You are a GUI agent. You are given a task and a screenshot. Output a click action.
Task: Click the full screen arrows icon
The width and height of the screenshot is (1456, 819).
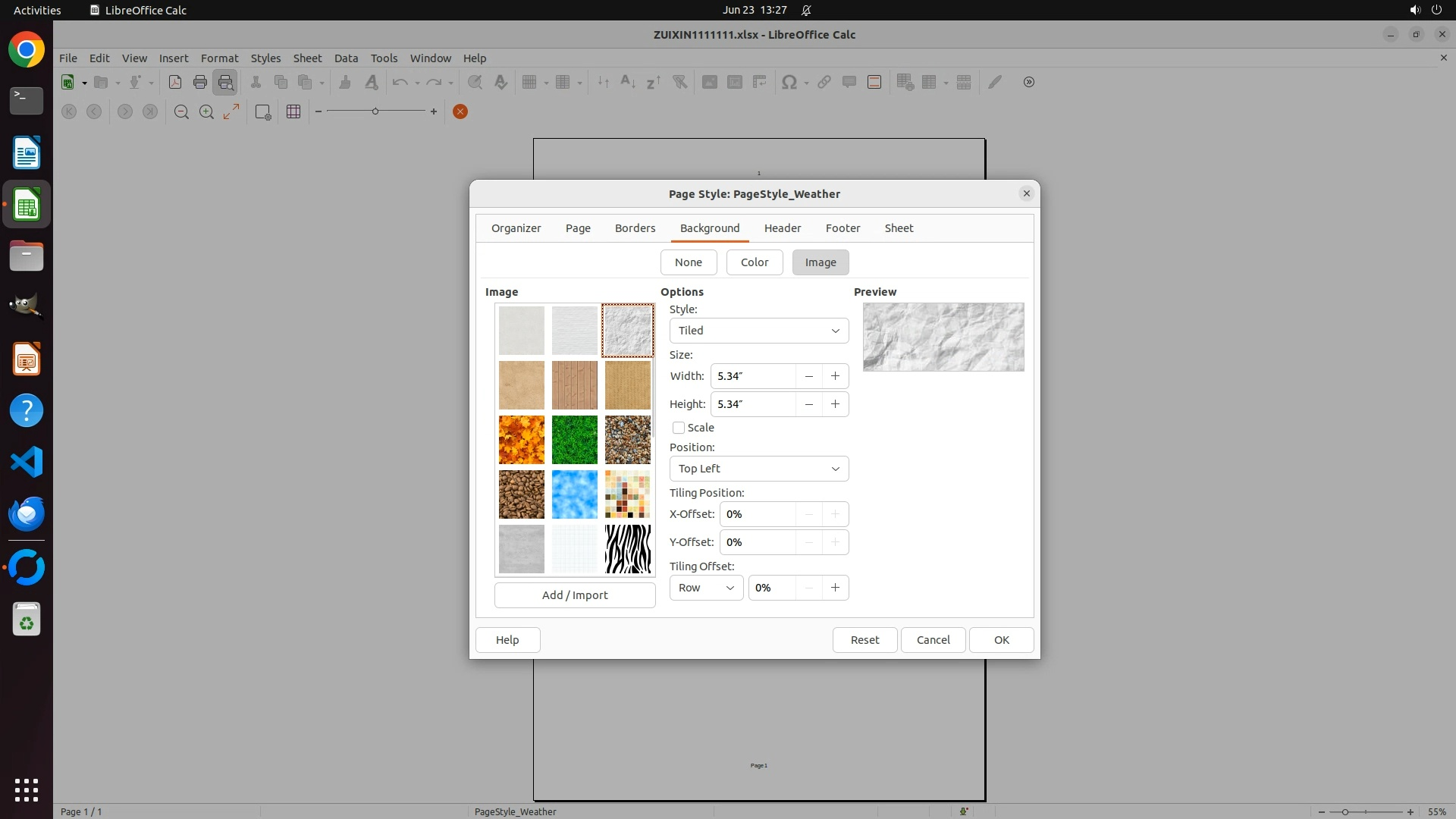coord(231,112)
